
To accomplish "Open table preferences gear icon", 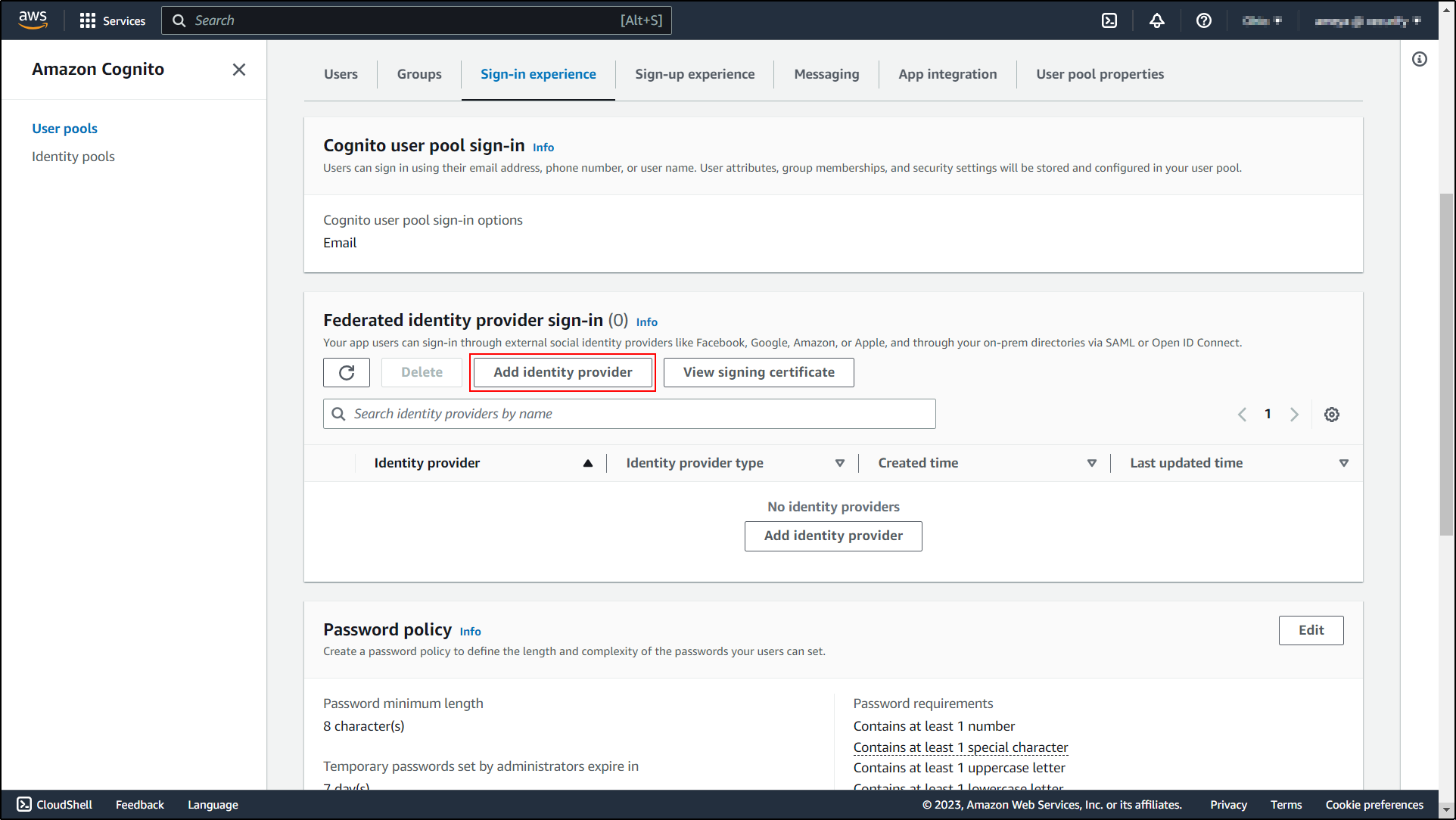I will click(1332, 415).
